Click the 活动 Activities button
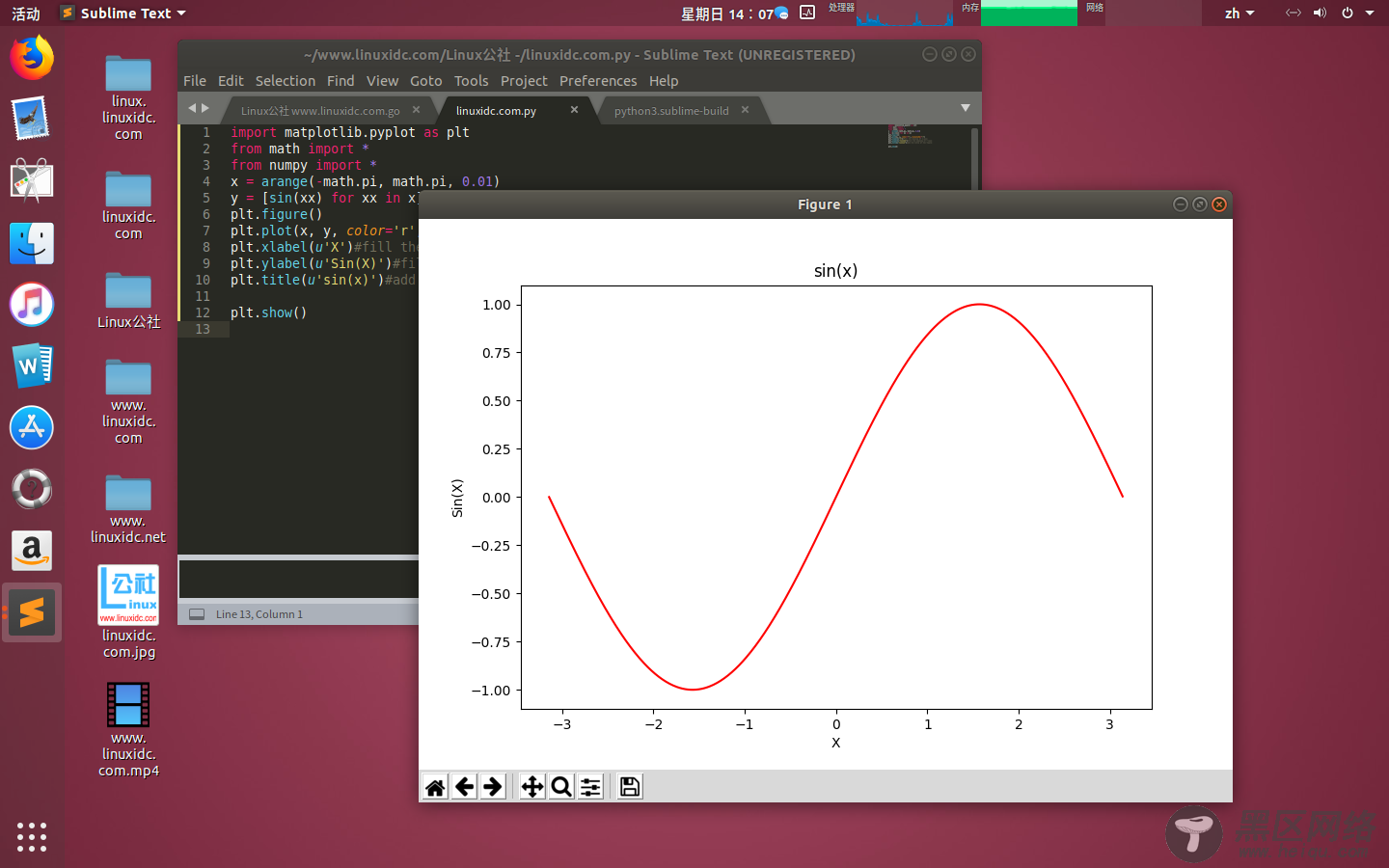Viewport: 1389px width, 868px height. coord(26,14)
